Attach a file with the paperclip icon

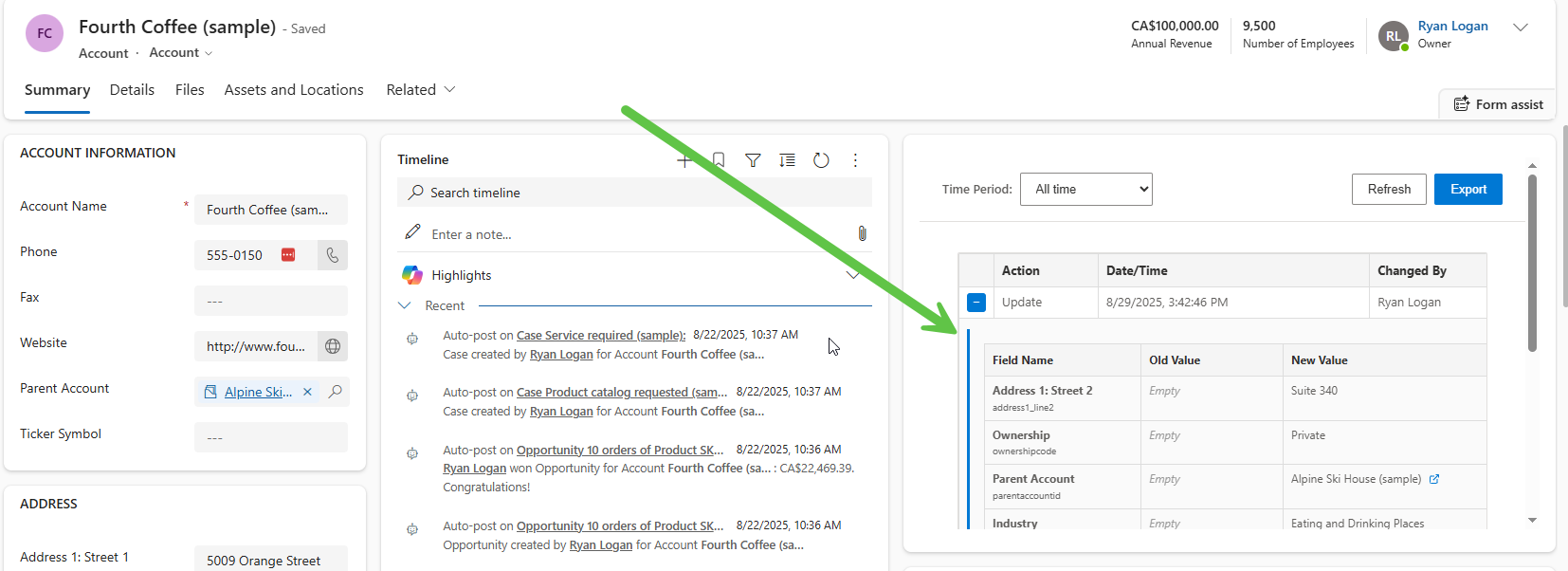click(x=862, y=233)
